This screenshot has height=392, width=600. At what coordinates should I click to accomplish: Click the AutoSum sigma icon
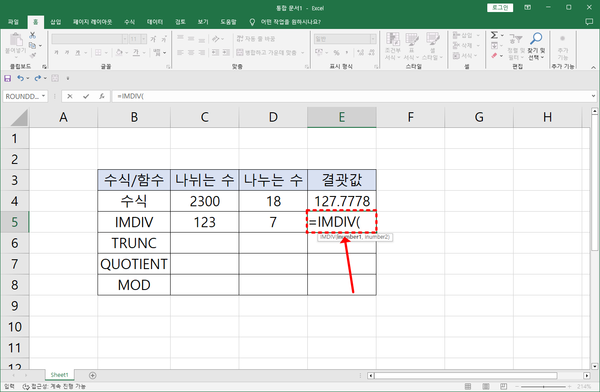click(x=494, y=35)
